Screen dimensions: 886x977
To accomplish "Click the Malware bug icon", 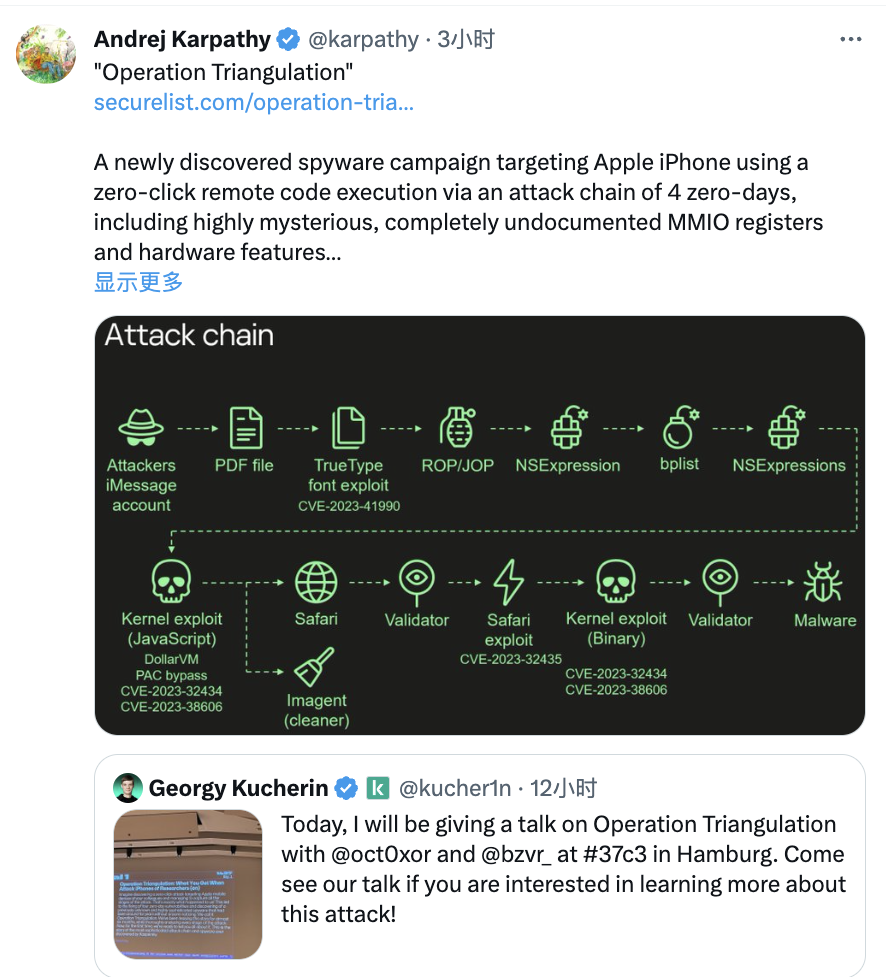I will click(x=823, y=581).
